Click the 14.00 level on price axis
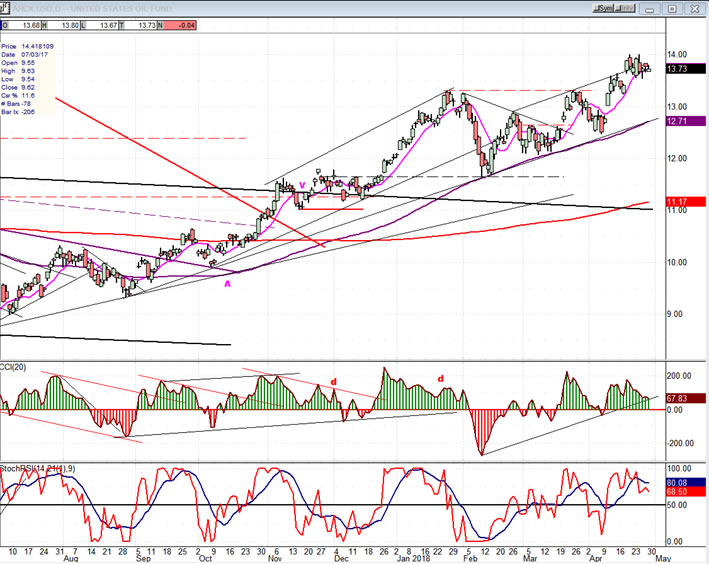Viewport: 709px width, 564px height. click(679, 54)
